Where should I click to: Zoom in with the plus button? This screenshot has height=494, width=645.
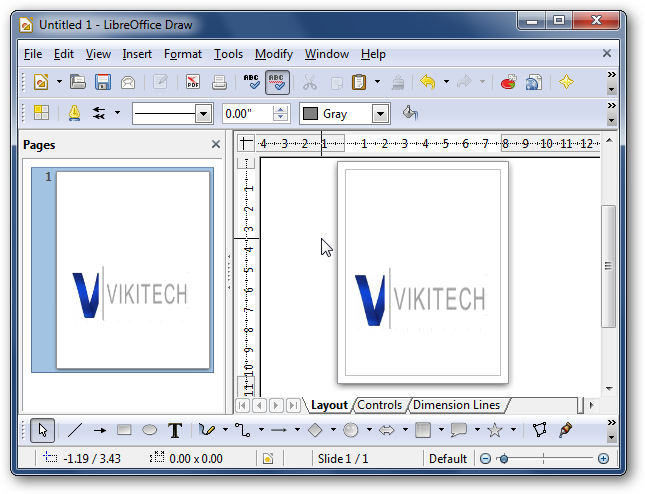[x=603, y=459]
